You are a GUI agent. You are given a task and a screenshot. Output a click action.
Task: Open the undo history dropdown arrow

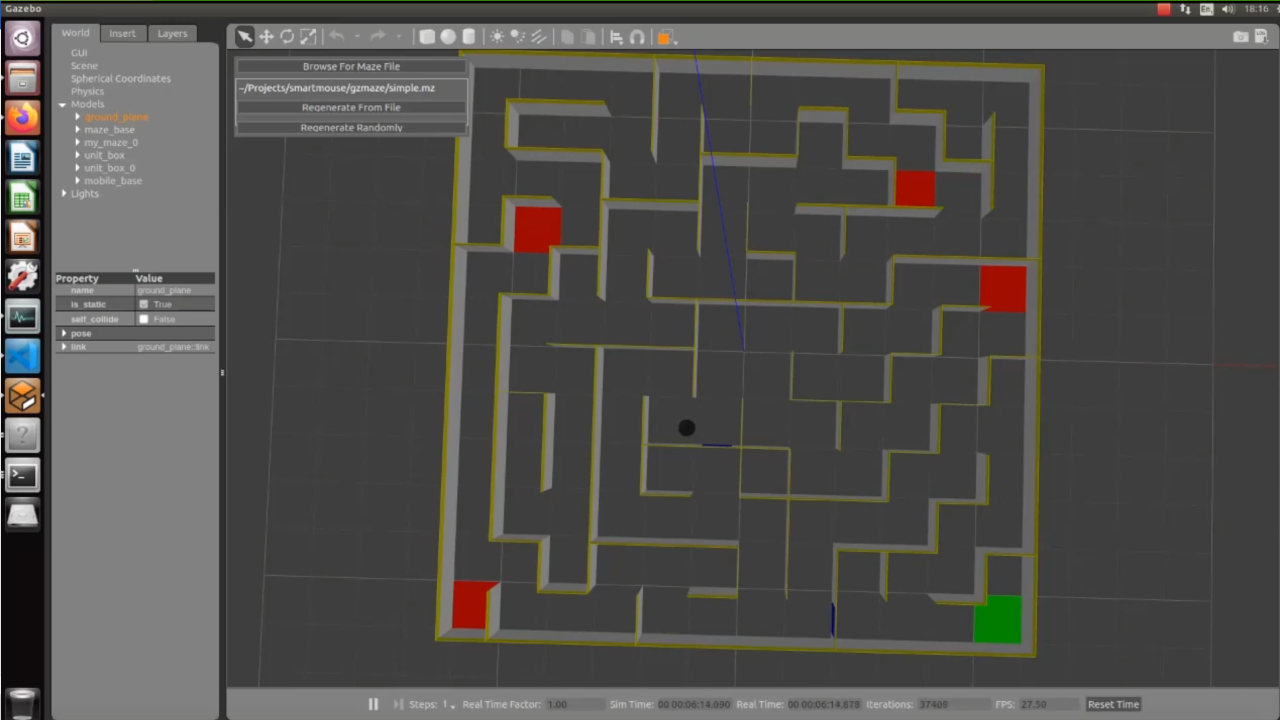[357, 38]
